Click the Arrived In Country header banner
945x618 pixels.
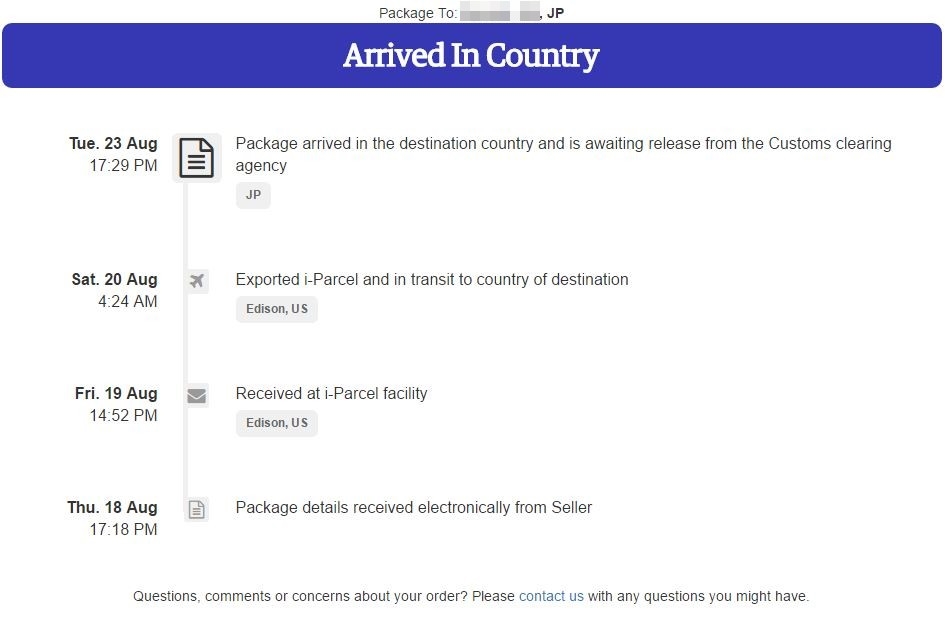pyautogui.click(x=472, y=56)
